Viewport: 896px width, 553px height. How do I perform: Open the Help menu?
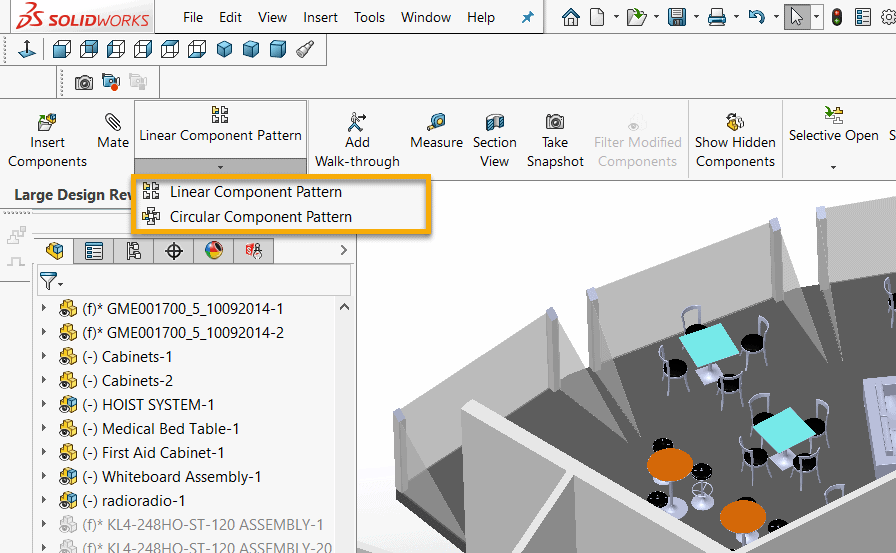pos(481,18)
